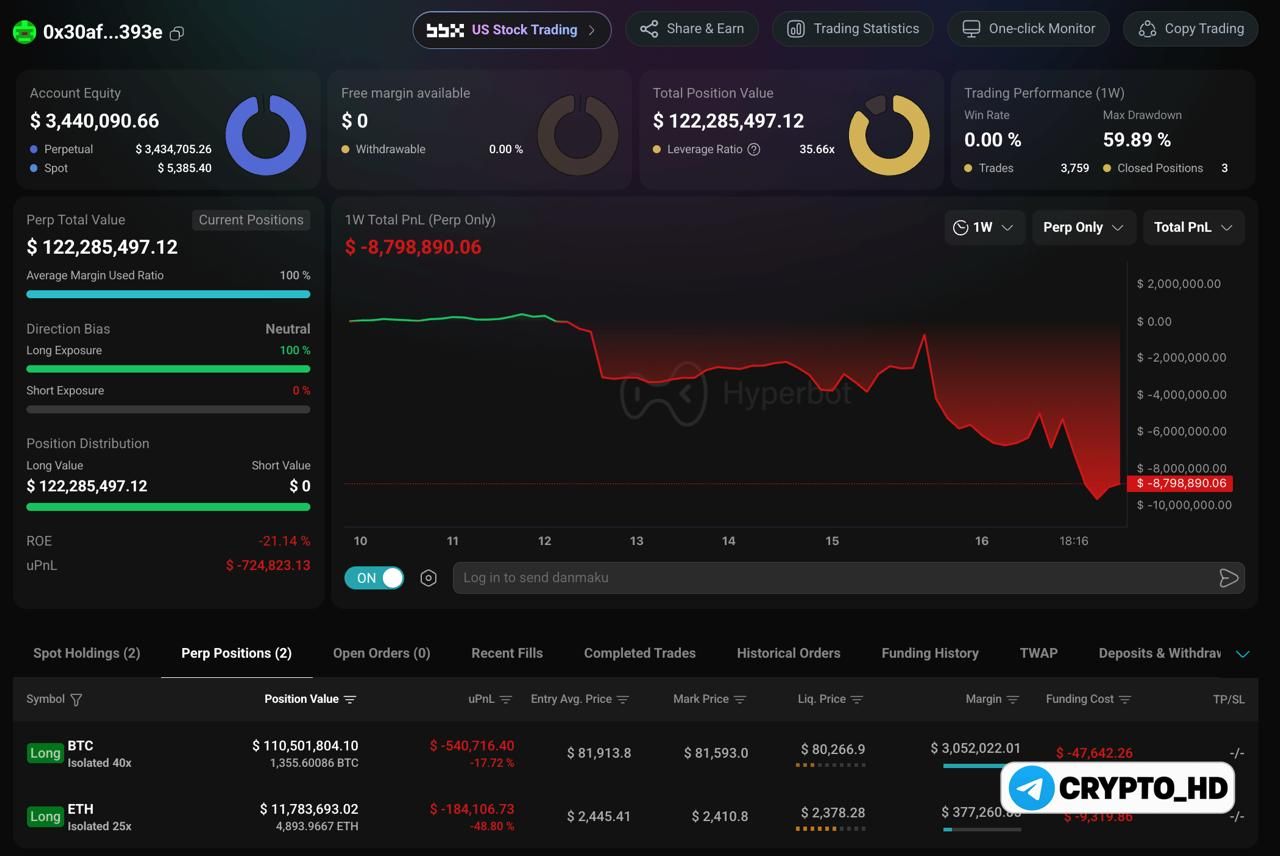The width and height of the screenshot is (1280, 856).
Task: Click the send danmaku arrow icon
Action: (x=1228, y=578)
